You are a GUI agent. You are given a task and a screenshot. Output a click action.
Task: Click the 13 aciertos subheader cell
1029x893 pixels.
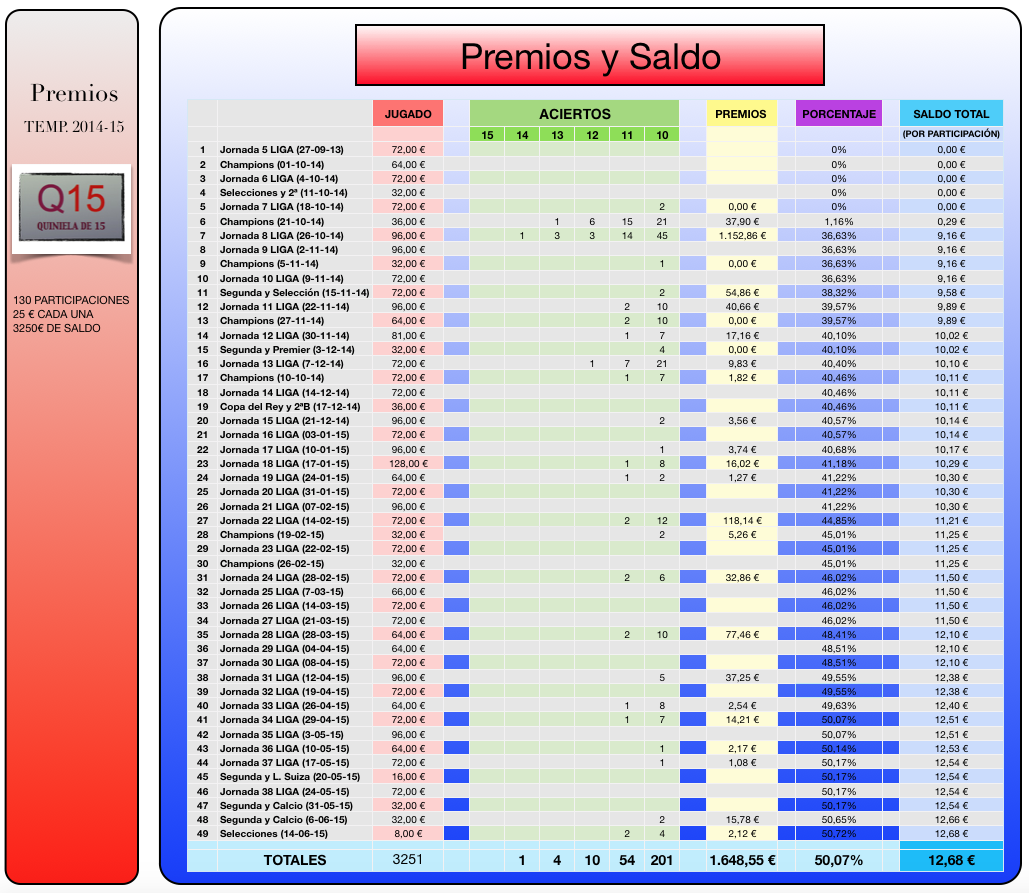(557, 135)
